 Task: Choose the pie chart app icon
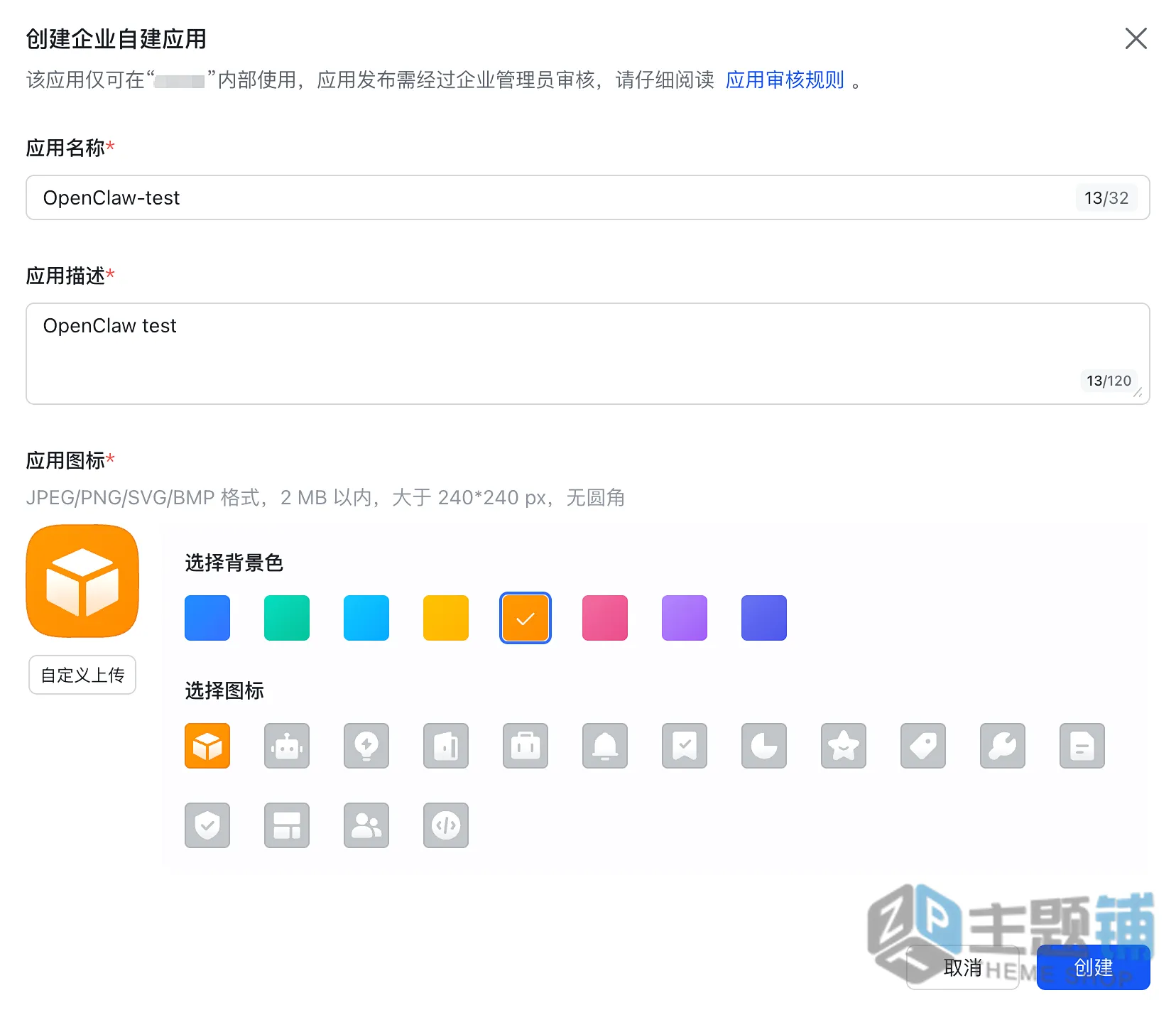tap(764, 746)
